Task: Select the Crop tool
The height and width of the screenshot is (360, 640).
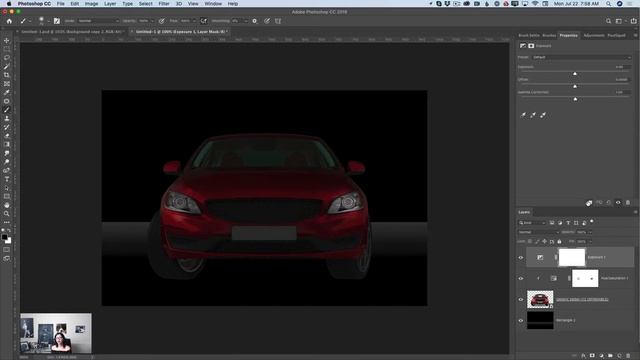Action: click(7, 75)
